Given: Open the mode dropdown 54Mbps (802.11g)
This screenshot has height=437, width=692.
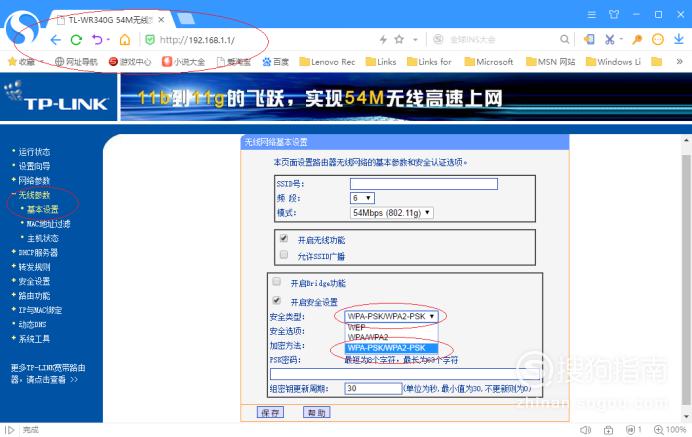Looking at the screenshot, I should tap(392, 213).
